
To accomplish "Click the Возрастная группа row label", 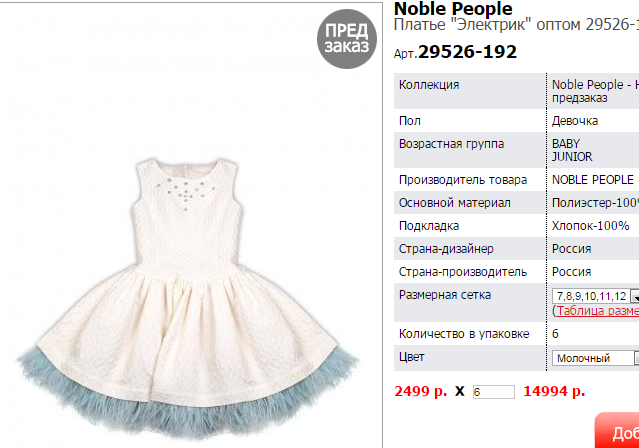I will pos(451,144).
